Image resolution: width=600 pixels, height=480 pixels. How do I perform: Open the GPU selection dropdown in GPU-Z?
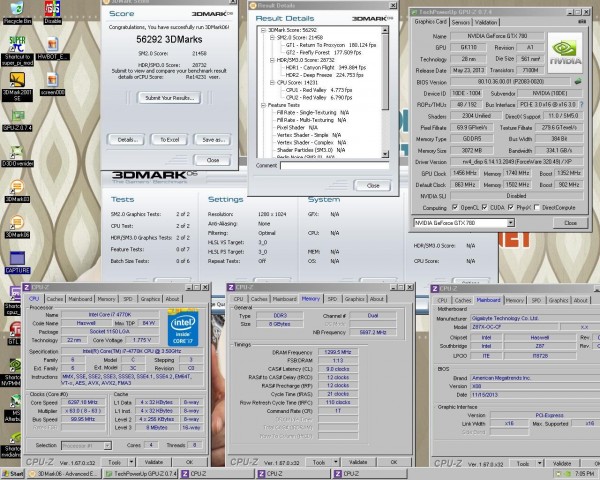pos(510,223)
